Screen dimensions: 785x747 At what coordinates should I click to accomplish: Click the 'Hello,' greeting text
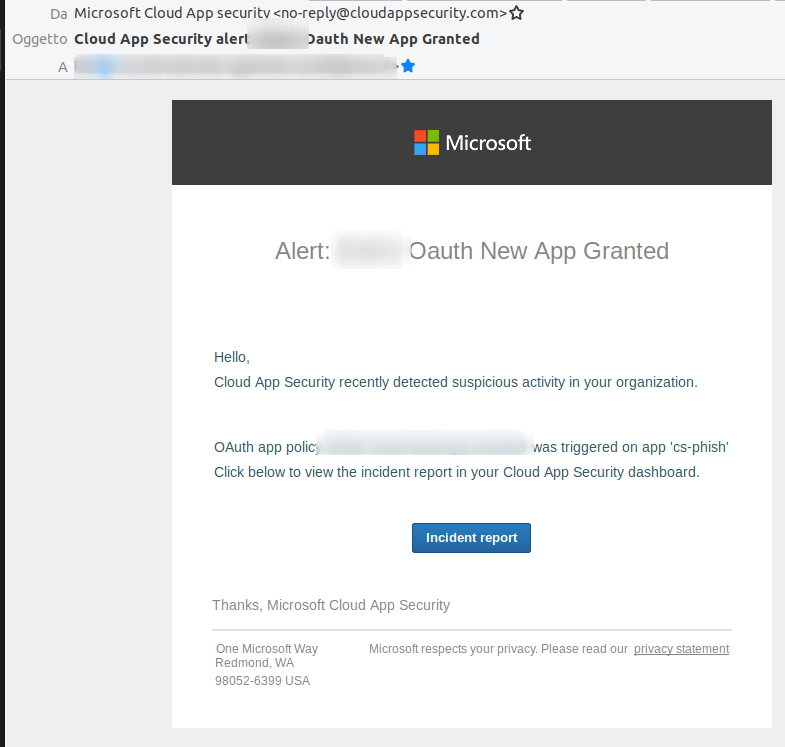pos(232,357)
